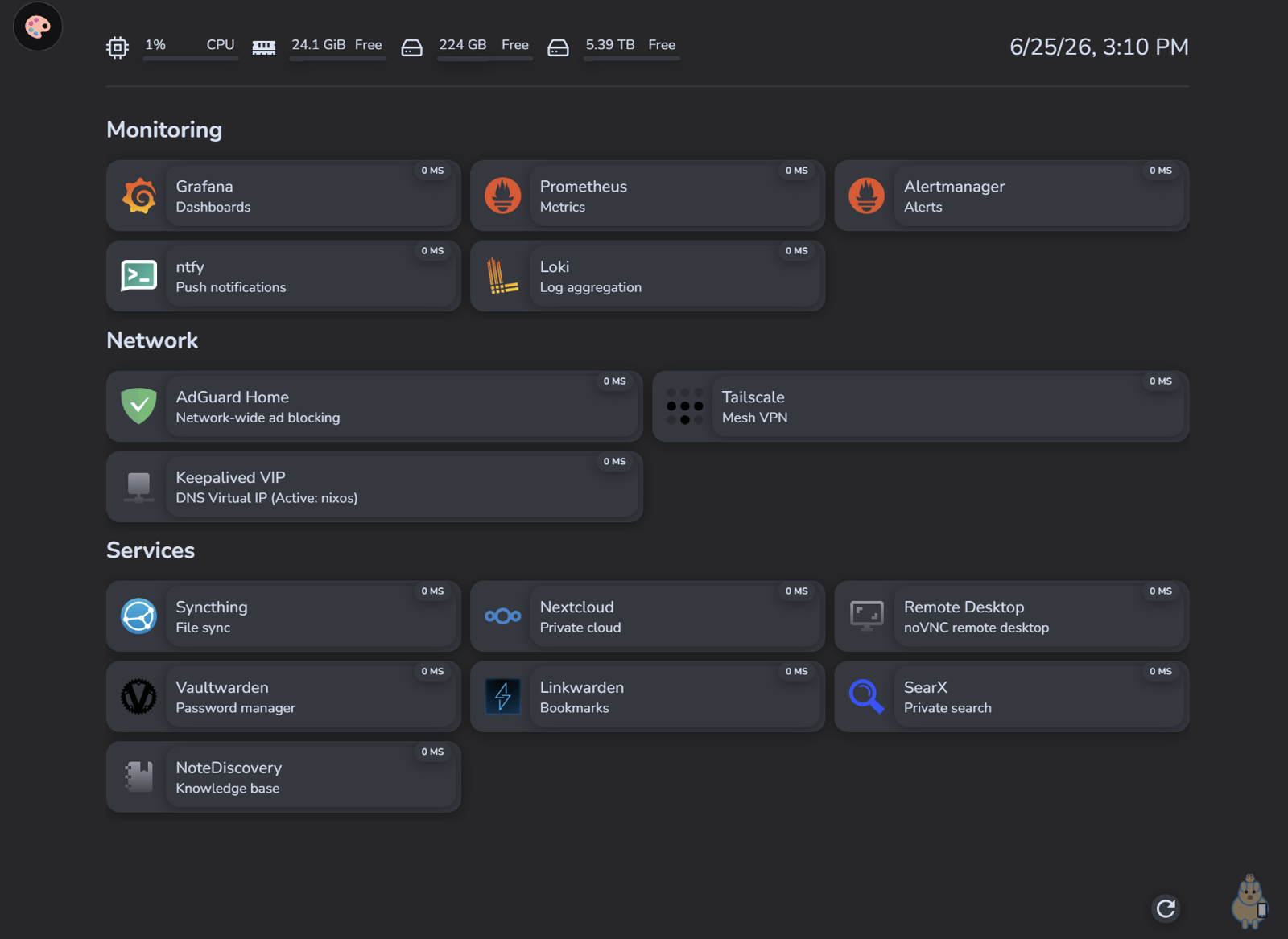Click the Syncthing logo icon
This screenshot has height=939, width=1288.
coord(139,616)
